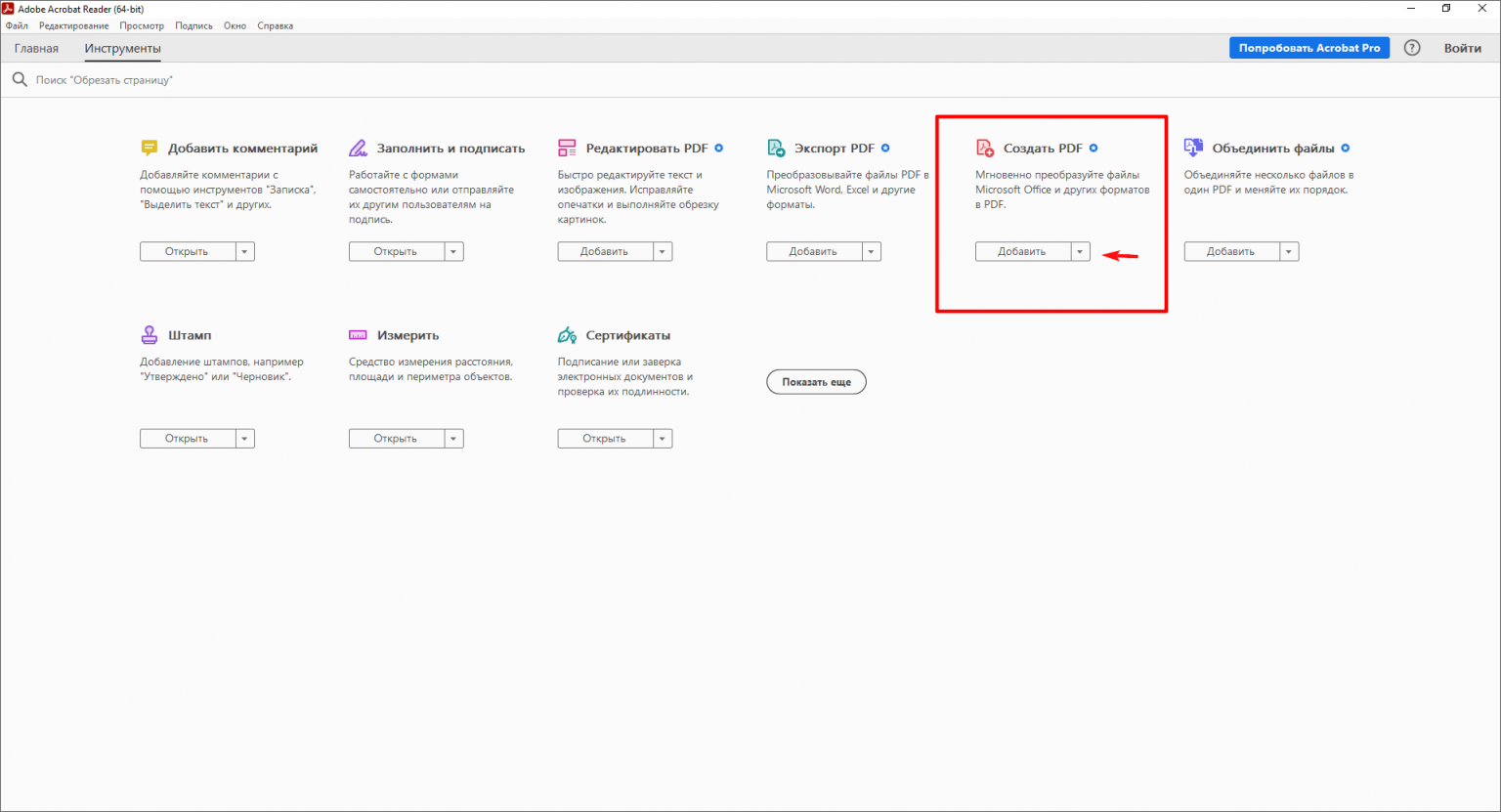The height and width of the screenshot is (812, 1501).
Task: Click the Export PDF tool icon
Action: [776, 149]
